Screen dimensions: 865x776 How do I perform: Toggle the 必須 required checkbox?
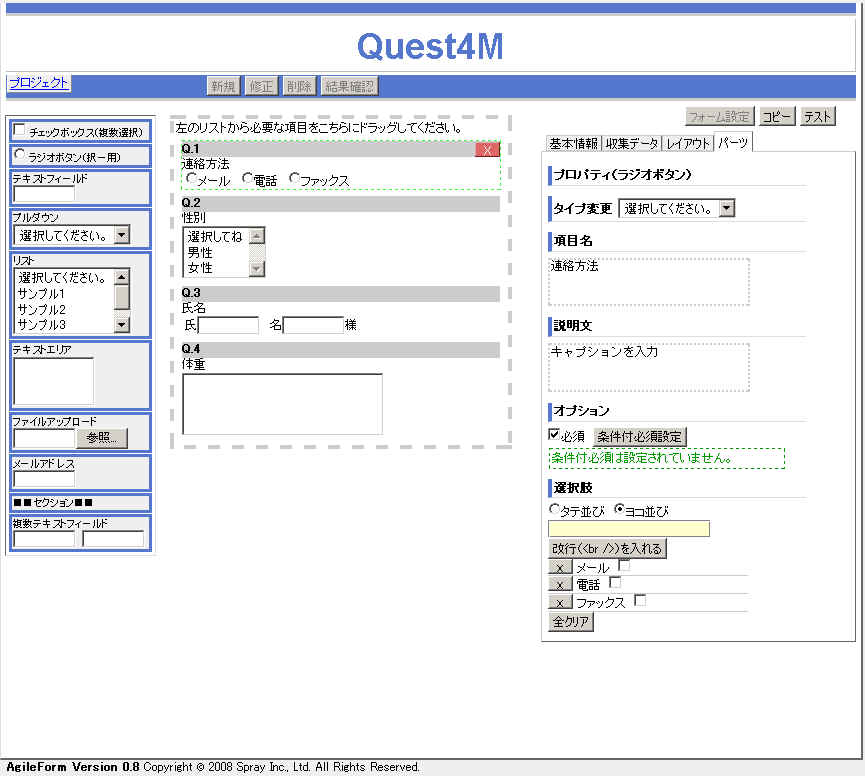(x=554, y=435)
